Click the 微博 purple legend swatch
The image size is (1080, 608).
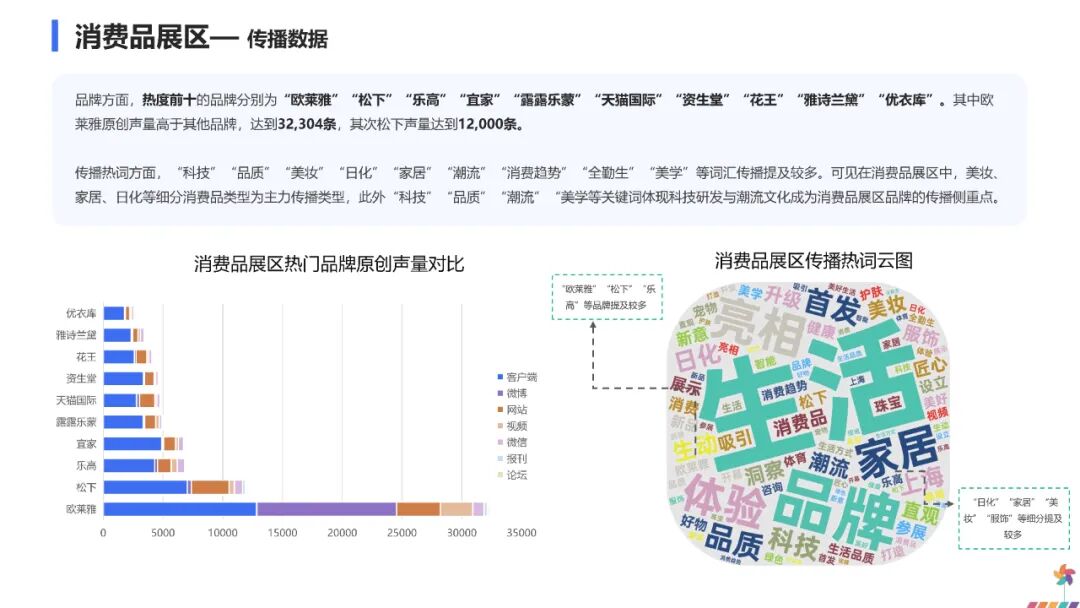click(501, 393)
